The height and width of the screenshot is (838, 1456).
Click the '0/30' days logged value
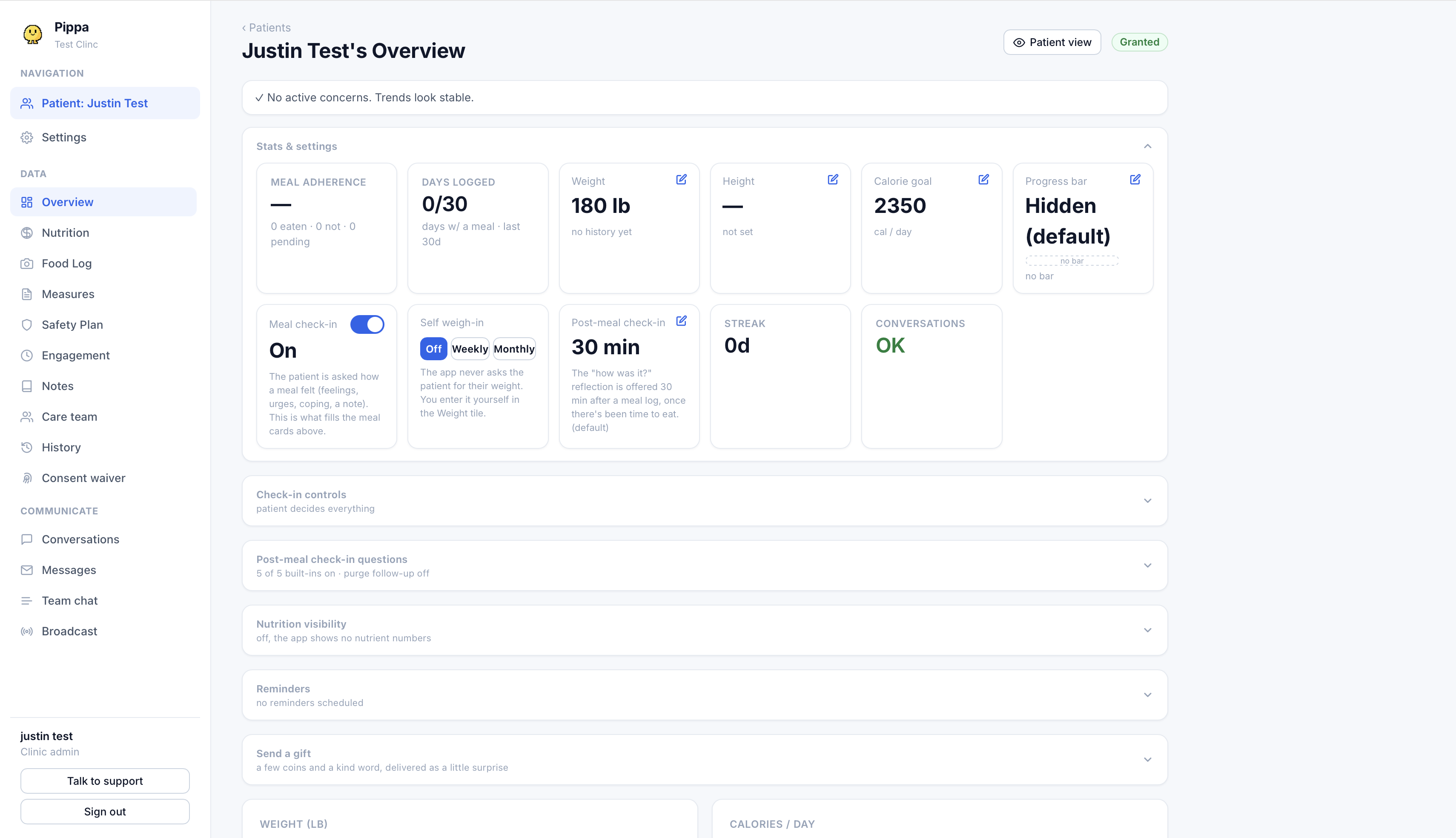pos(444,204)
